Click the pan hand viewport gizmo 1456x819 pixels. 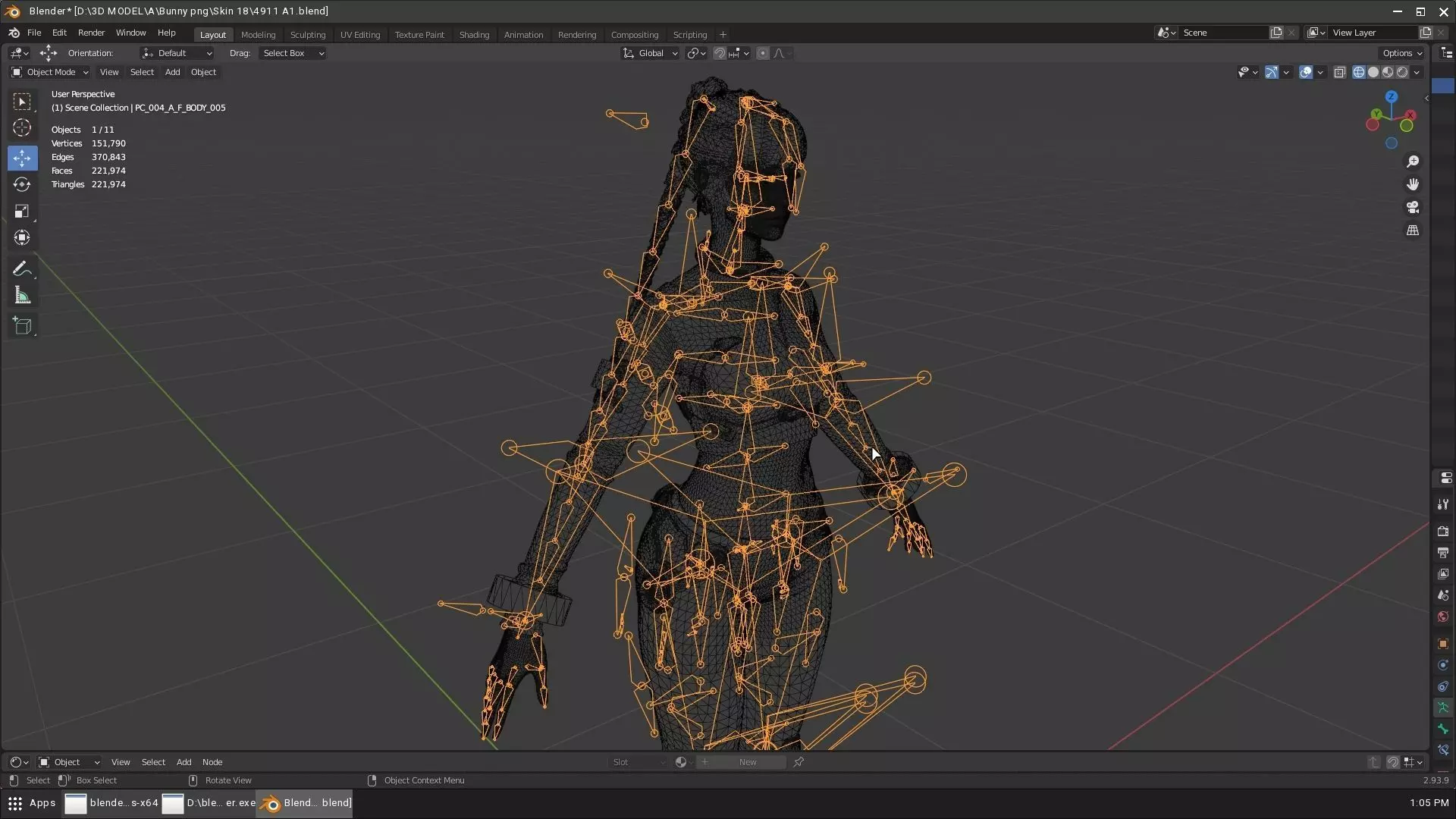[1413, 184]
